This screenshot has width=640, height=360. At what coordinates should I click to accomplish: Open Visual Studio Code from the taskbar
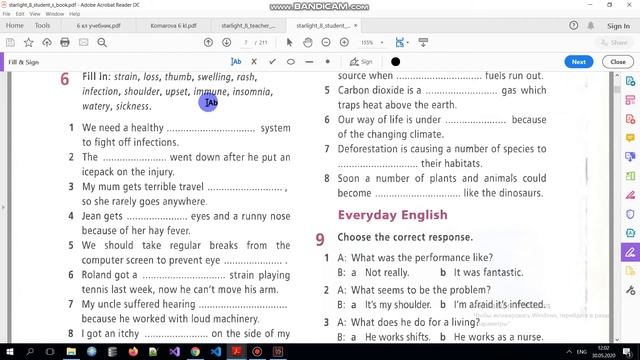[x=216, y=351]
